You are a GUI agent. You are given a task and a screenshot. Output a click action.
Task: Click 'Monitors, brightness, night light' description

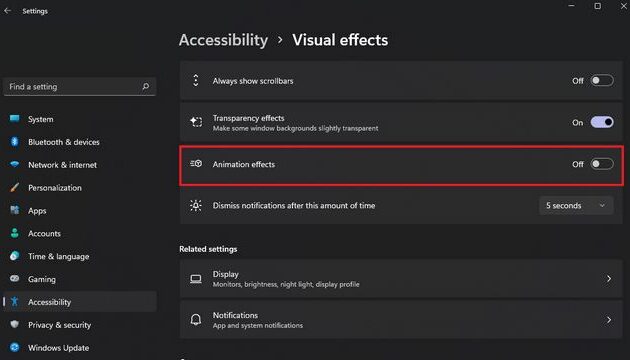click(286, 284)
